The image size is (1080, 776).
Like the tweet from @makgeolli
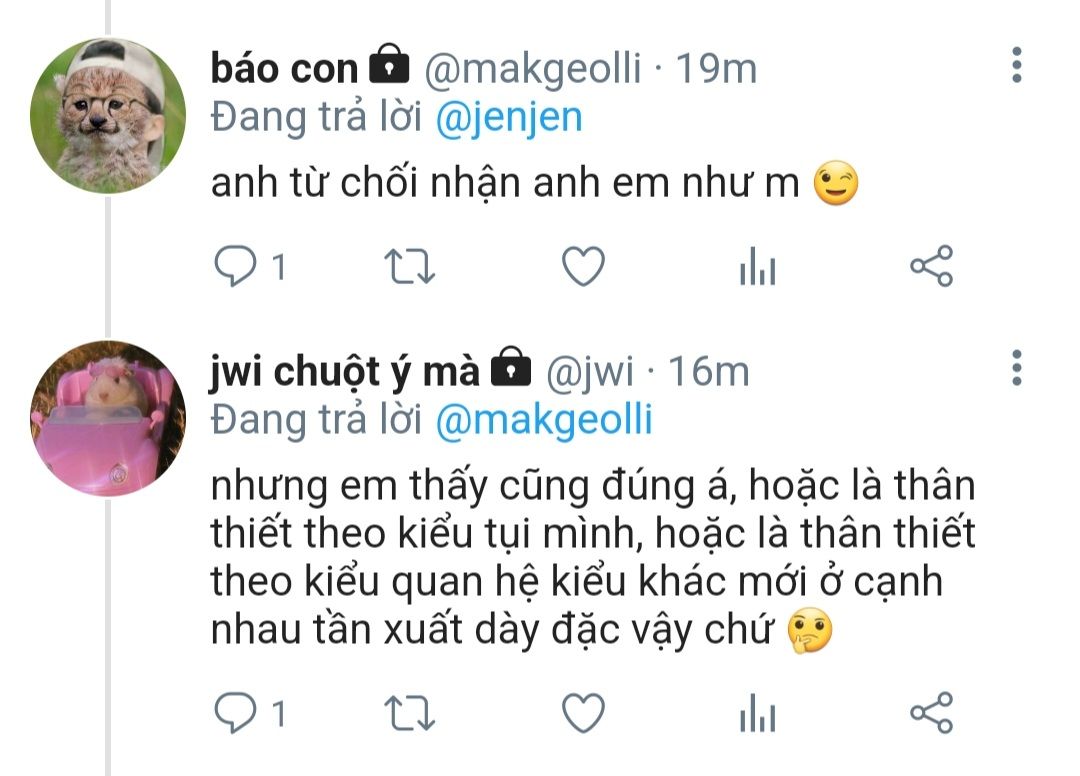(x=583, y=266)
